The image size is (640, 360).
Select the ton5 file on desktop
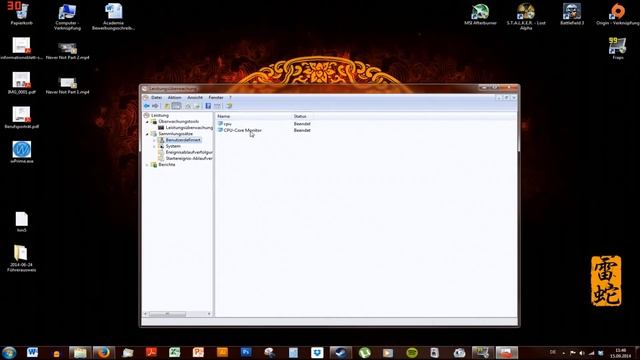click(22, 222)
